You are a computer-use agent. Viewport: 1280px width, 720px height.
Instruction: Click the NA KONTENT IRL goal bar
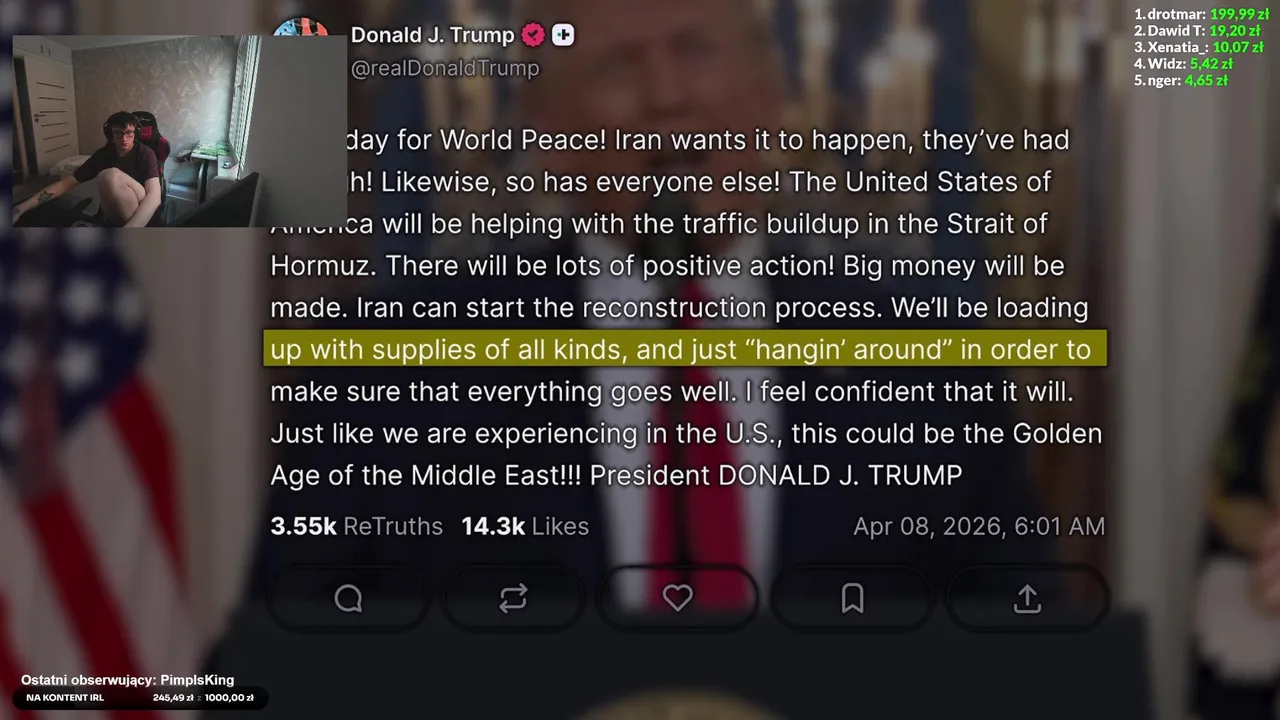tap(140, 698)
